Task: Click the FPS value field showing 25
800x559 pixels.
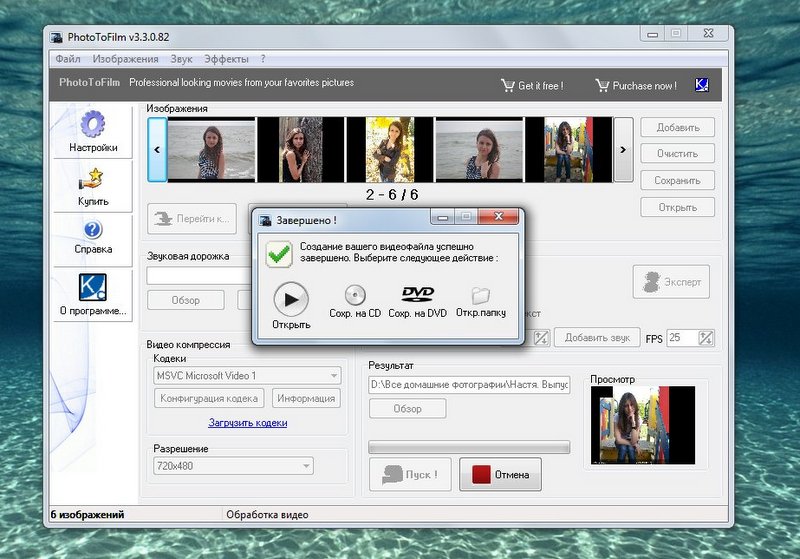Action: pos(682,338)
